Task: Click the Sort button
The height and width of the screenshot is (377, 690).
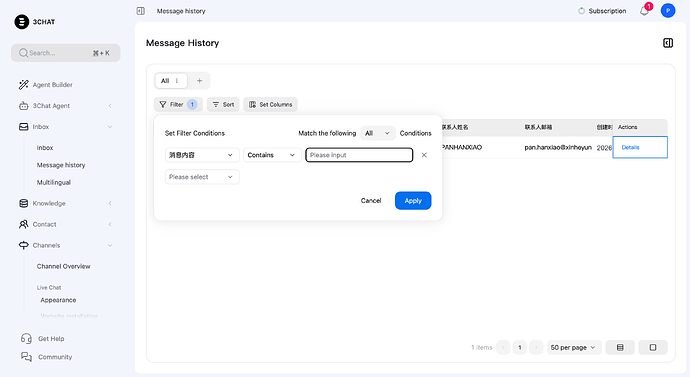Action: coord(223,104)
